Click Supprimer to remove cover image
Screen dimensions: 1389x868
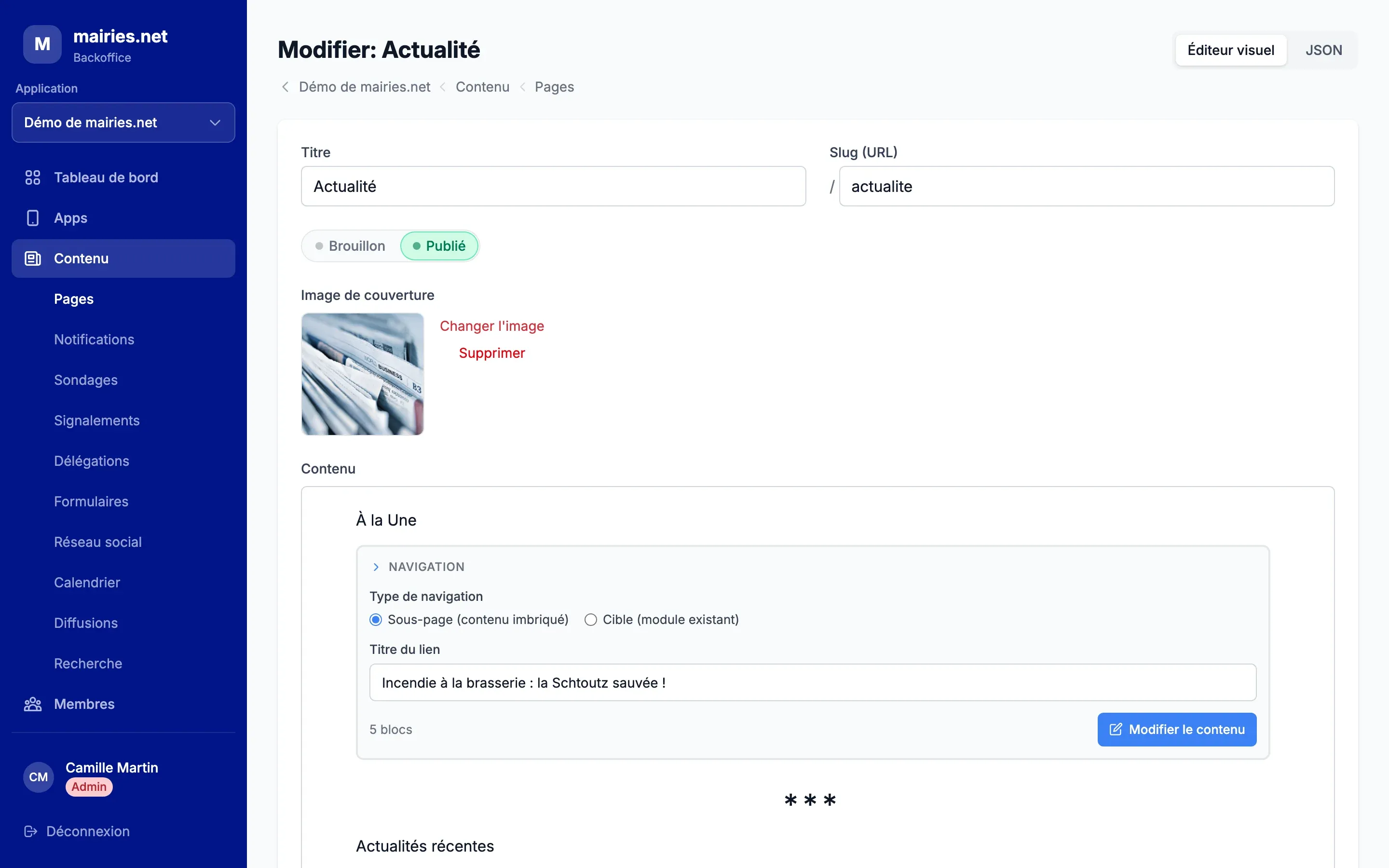pos(492,353)
